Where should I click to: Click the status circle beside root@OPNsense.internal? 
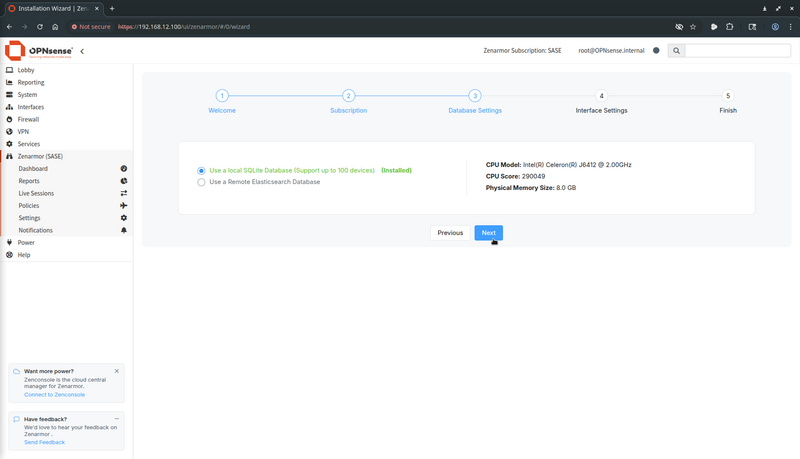pos(656,50)
